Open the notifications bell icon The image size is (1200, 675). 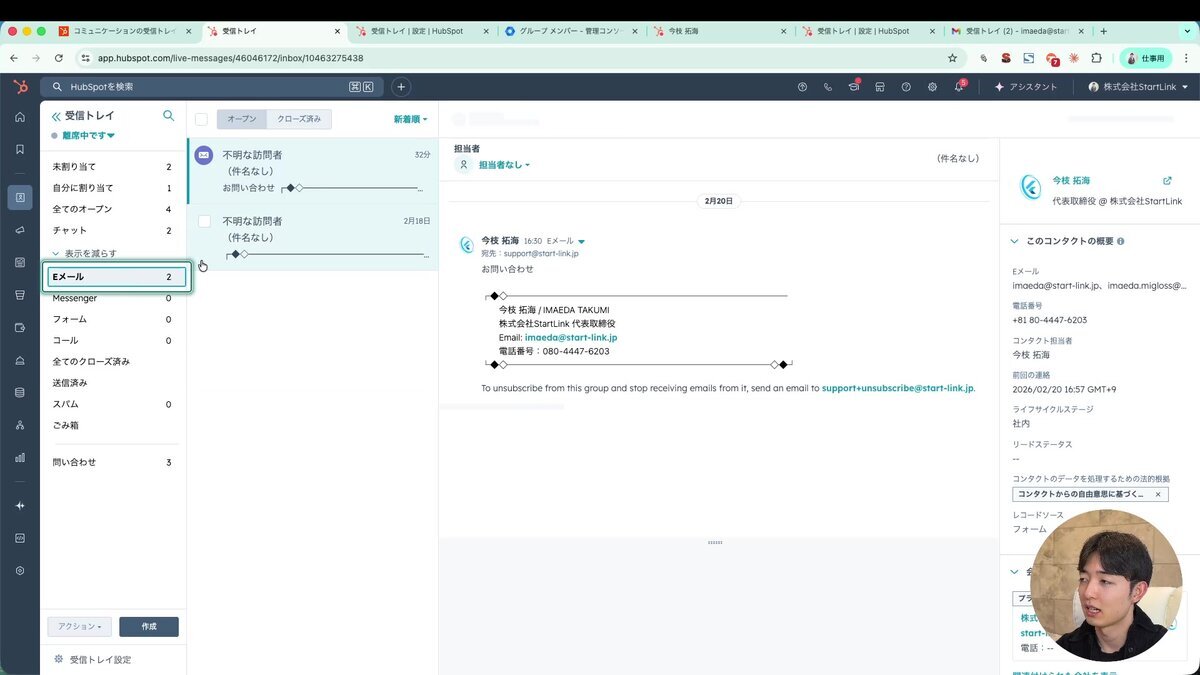(x=958, y=87)
